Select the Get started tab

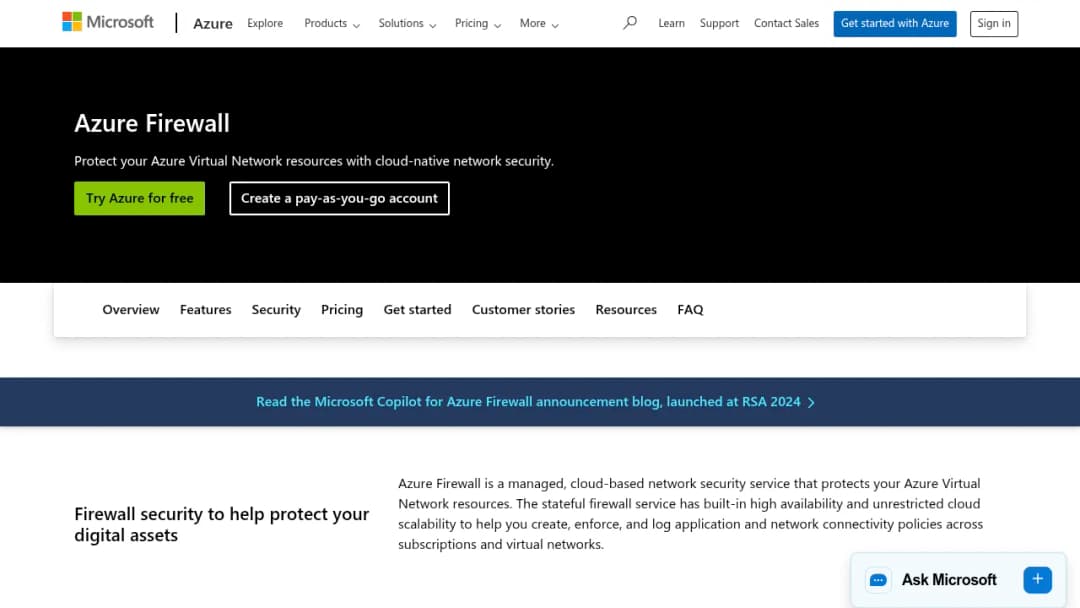point(417,310)
